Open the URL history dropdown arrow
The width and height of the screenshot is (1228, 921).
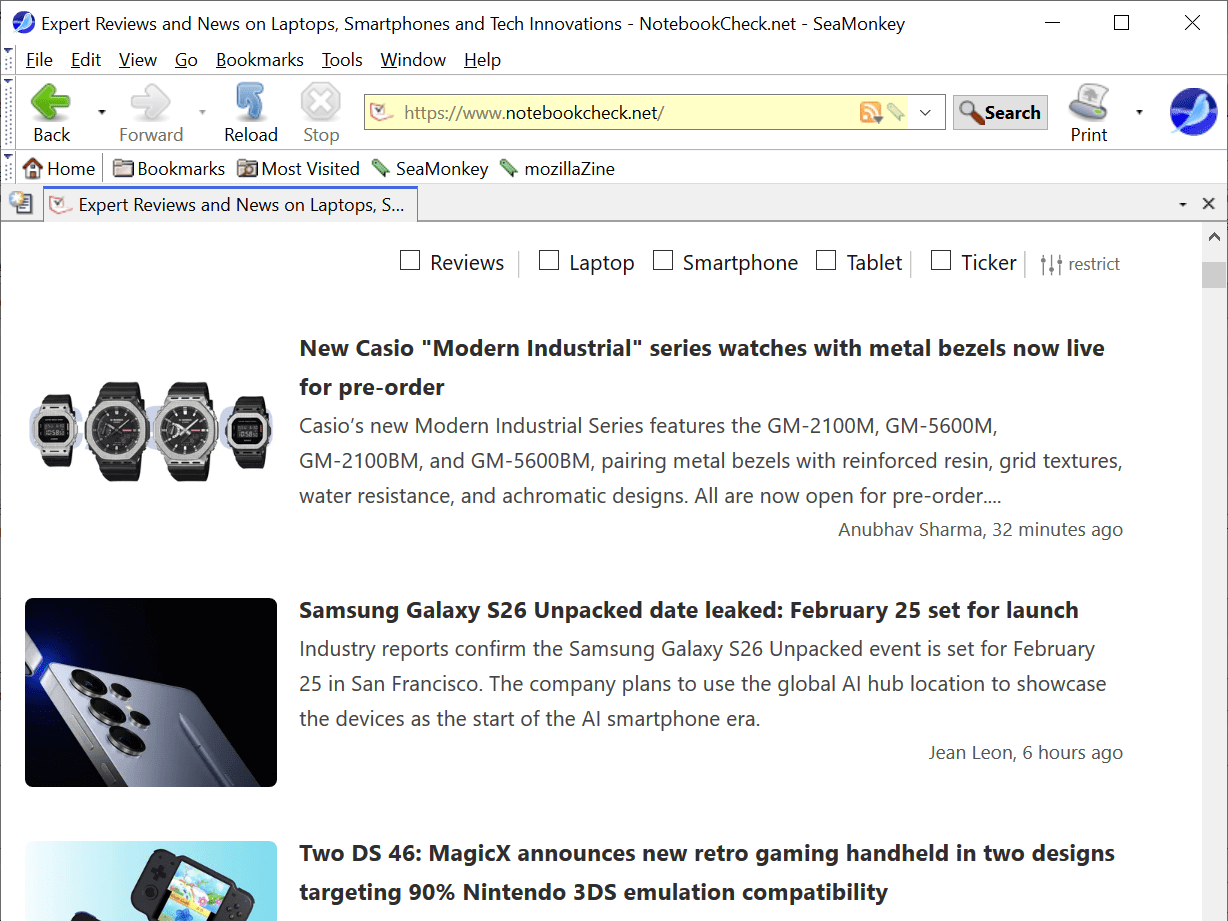click(924, 112)
